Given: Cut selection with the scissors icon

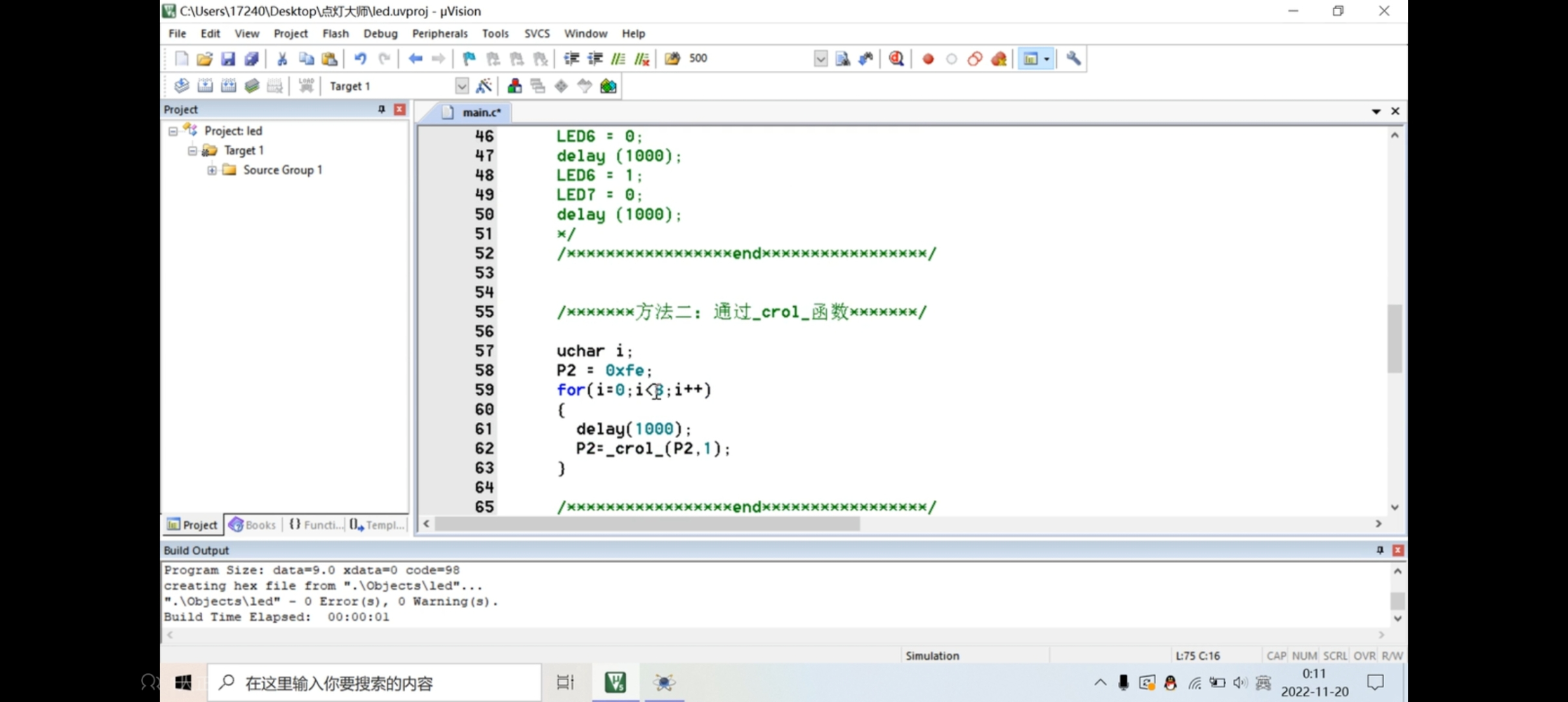Looking at the screenshot, I should coord(282,58).
